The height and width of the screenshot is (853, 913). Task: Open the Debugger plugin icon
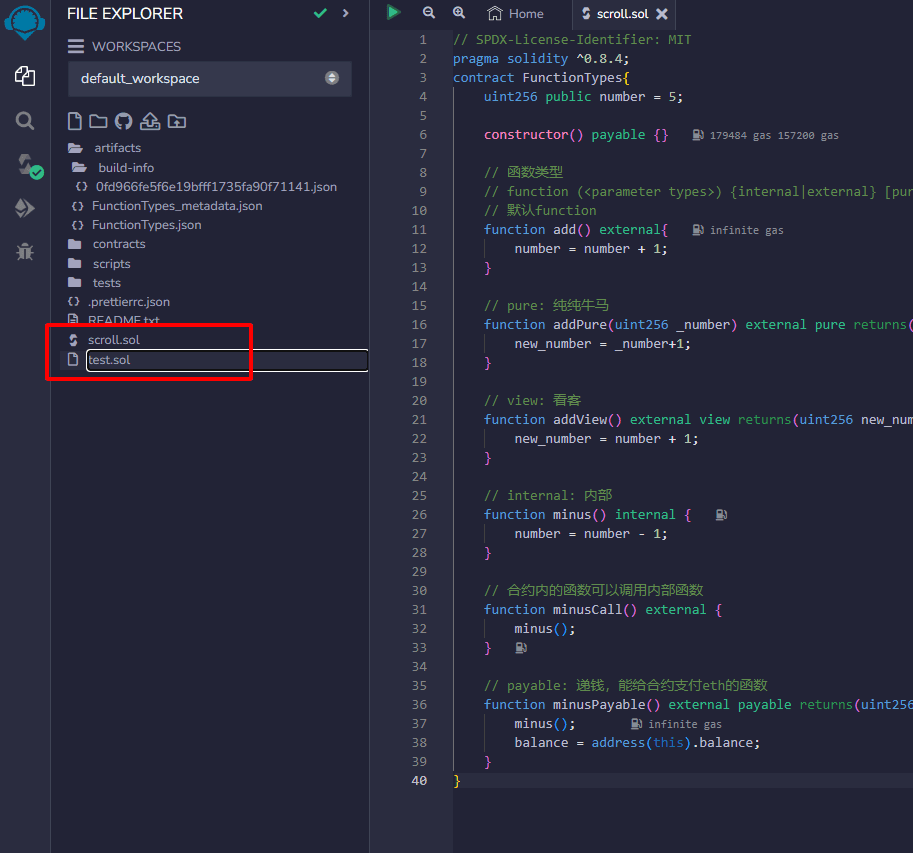point(24,252)
